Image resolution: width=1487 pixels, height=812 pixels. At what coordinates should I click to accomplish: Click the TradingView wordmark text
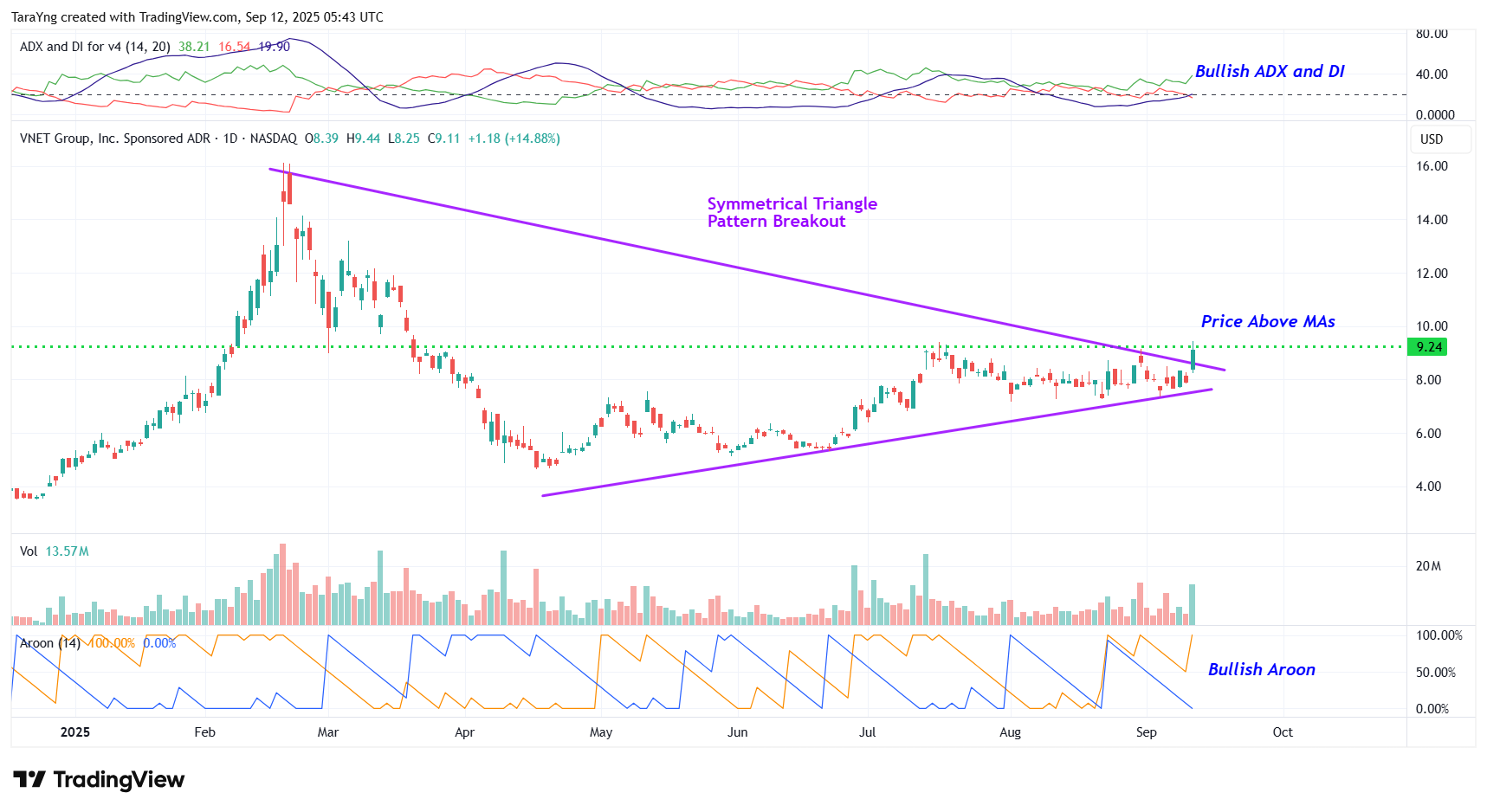click(119, 779)
